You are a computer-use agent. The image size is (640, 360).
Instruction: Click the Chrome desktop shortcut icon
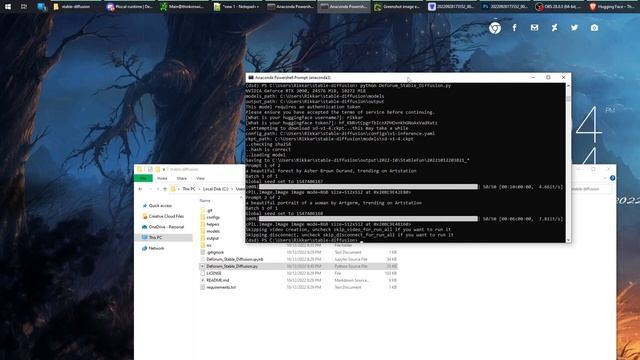click(495, 28)
